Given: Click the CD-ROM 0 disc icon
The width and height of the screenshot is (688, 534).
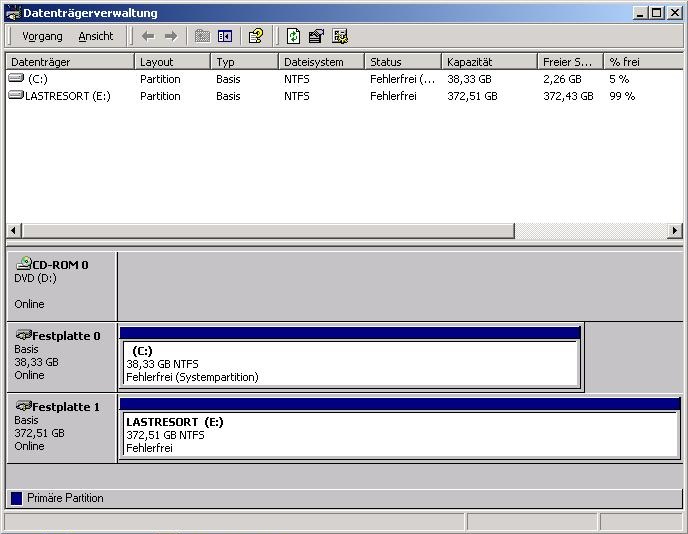Looking at the screenshot, I should pyautogui.click(x=24, y=263).
